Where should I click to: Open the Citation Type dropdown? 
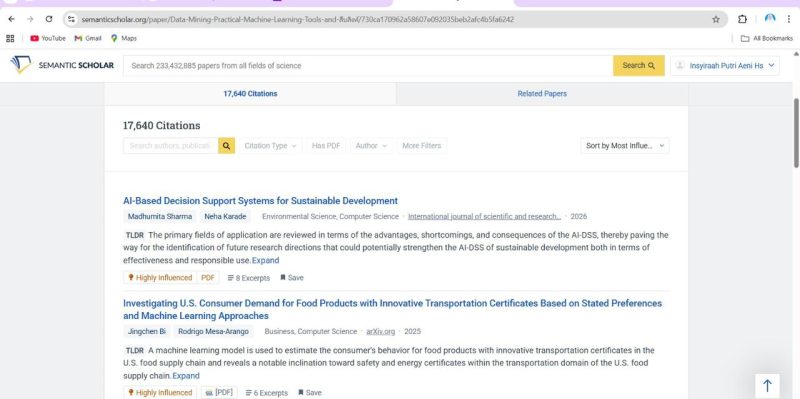270,146
